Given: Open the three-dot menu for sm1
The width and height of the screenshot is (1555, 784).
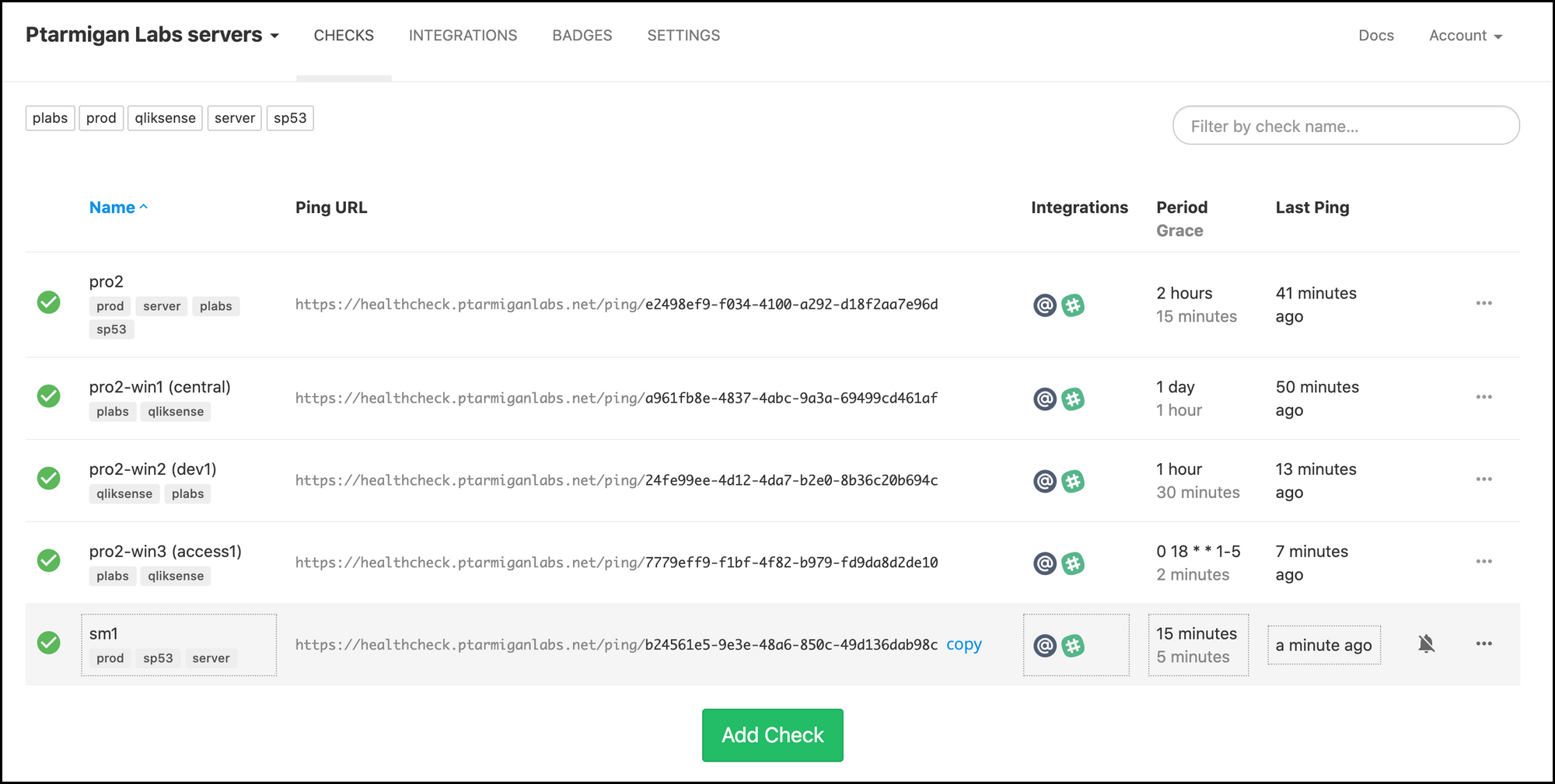Looking at the screenshot, I should [1483, 643].
